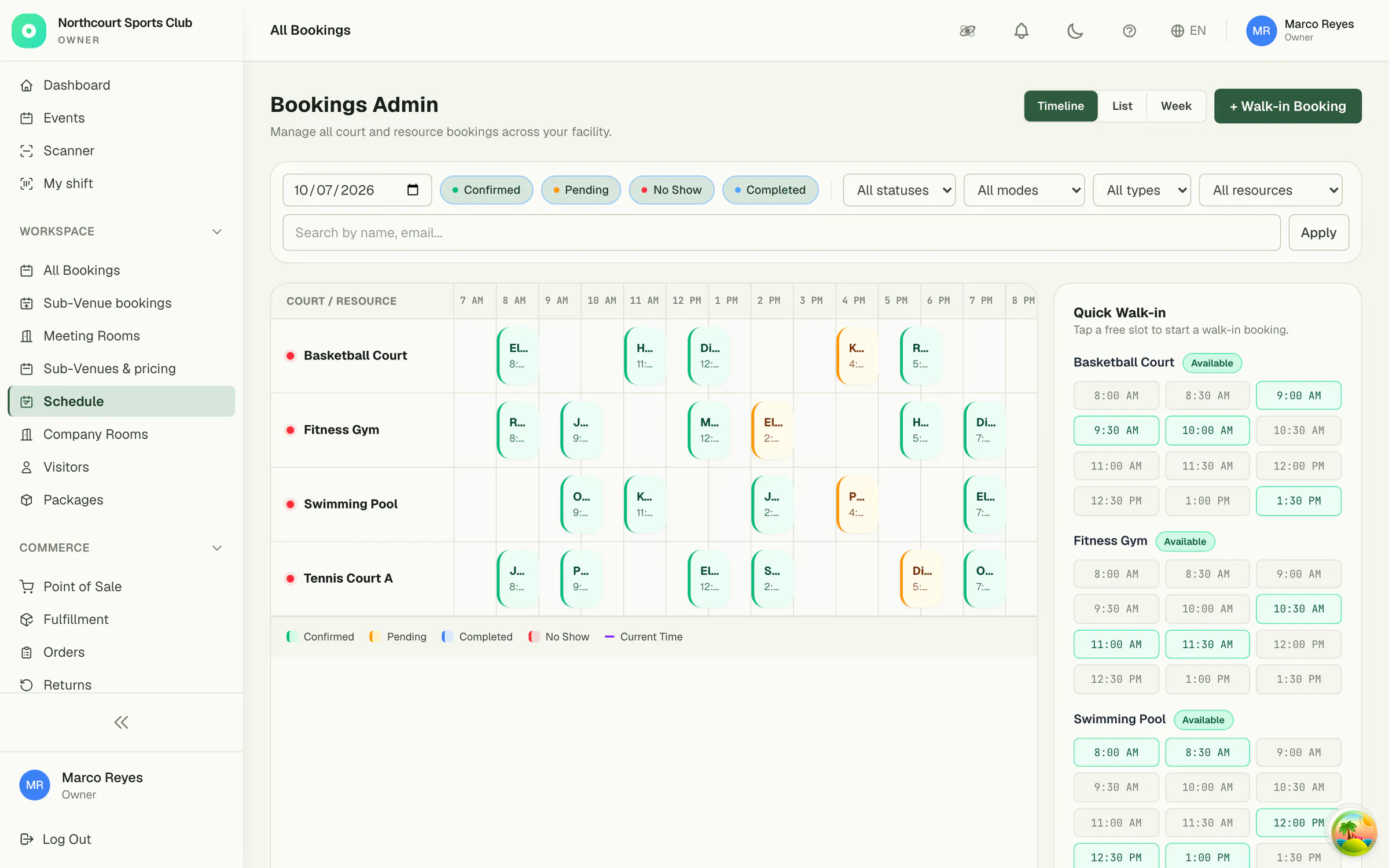The height and width of the screenshot is (868, 1389).
Task: Switch to Week view tab
Action: (x=1176, y=106)
